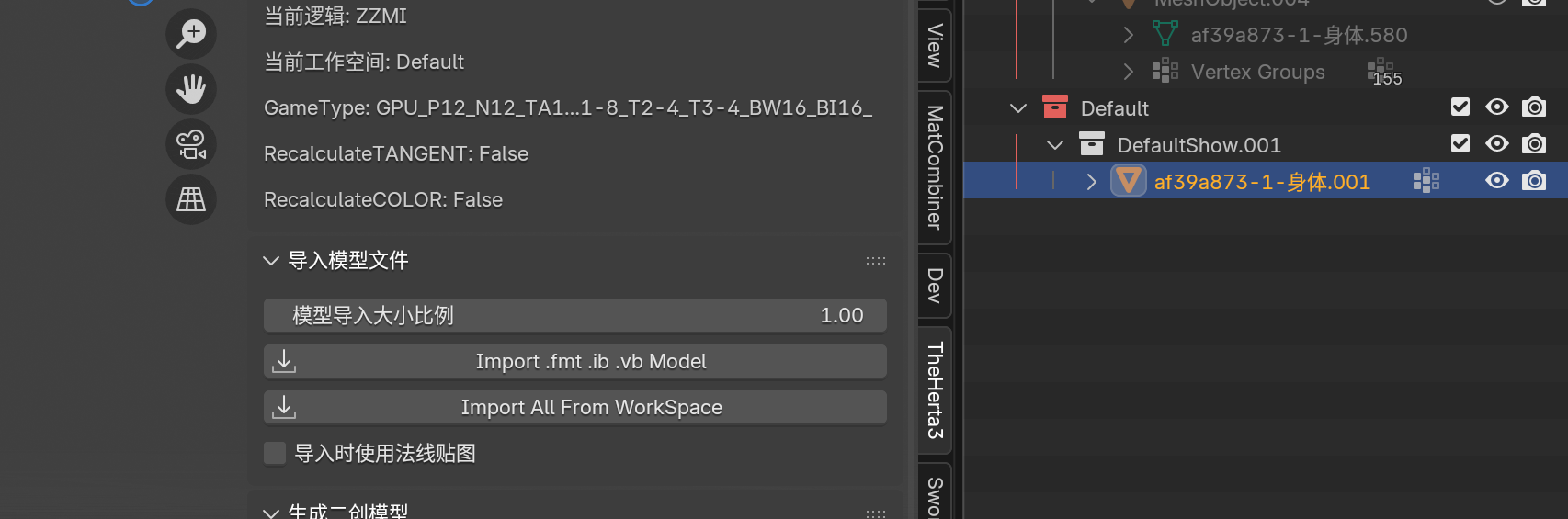
Task: Switch to the TheHerta3 sidebar tab
Action: (935, 389)
